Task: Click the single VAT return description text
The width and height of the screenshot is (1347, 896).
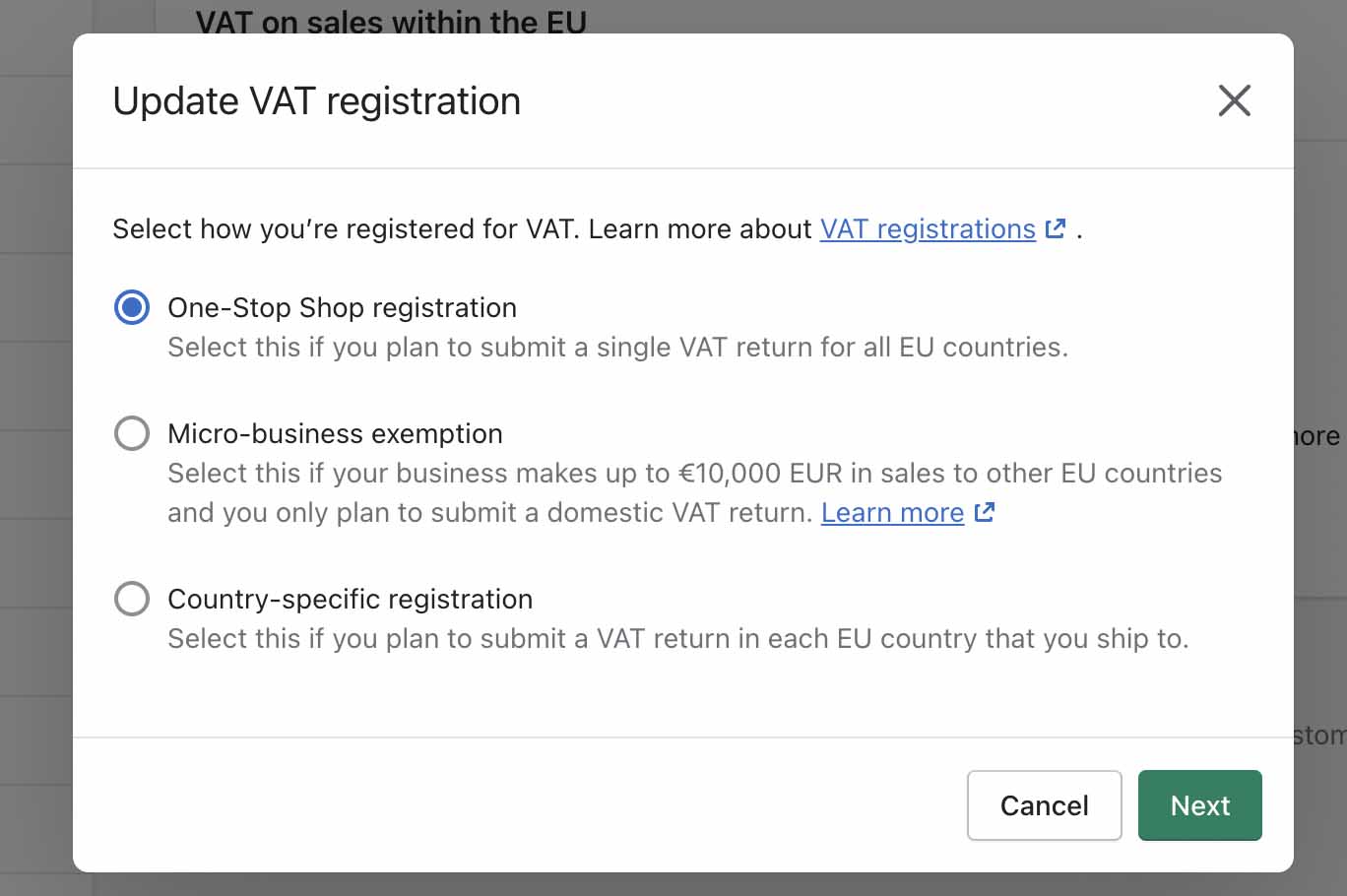Action: [x=617, y=347]
